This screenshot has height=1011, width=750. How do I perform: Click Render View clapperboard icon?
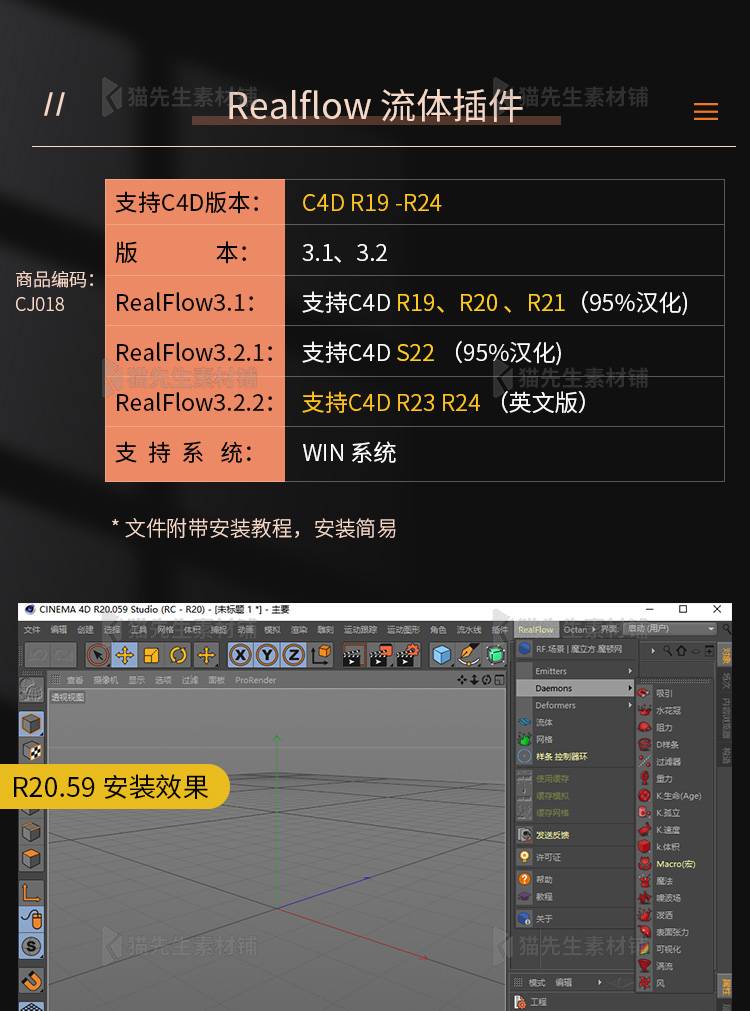tap(352, 655)
